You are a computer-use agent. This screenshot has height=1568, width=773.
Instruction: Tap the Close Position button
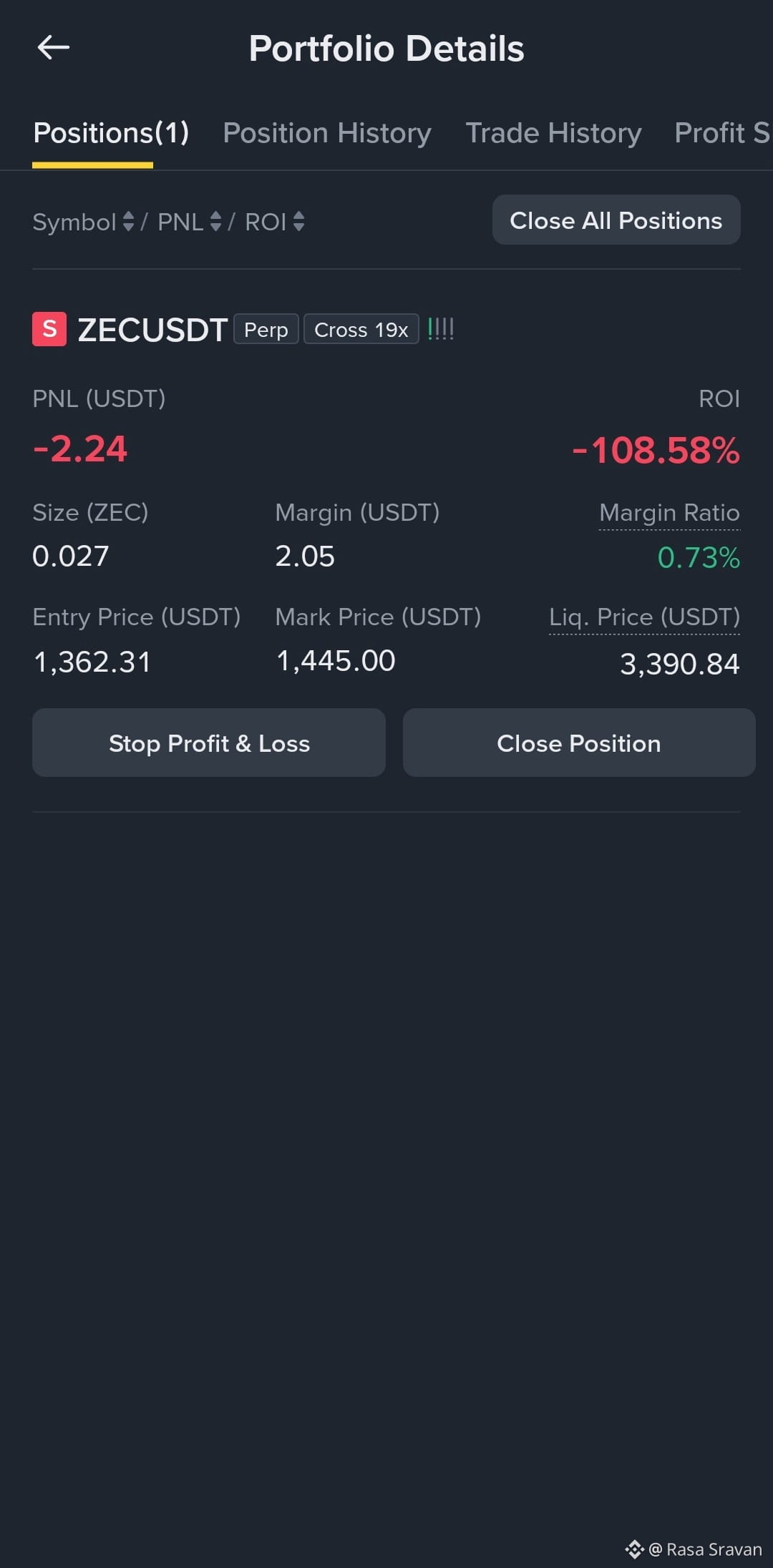579,743
